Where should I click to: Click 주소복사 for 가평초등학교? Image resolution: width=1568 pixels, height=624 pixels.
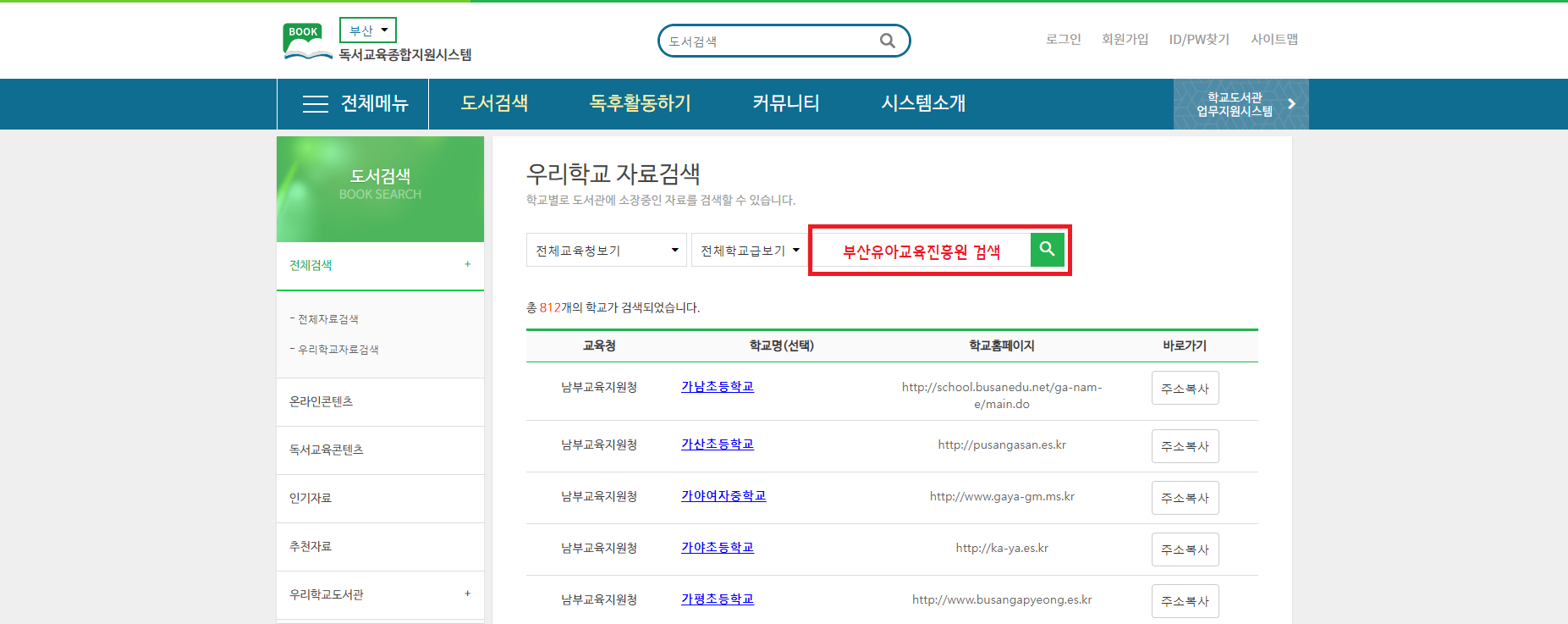point(1185,601)
